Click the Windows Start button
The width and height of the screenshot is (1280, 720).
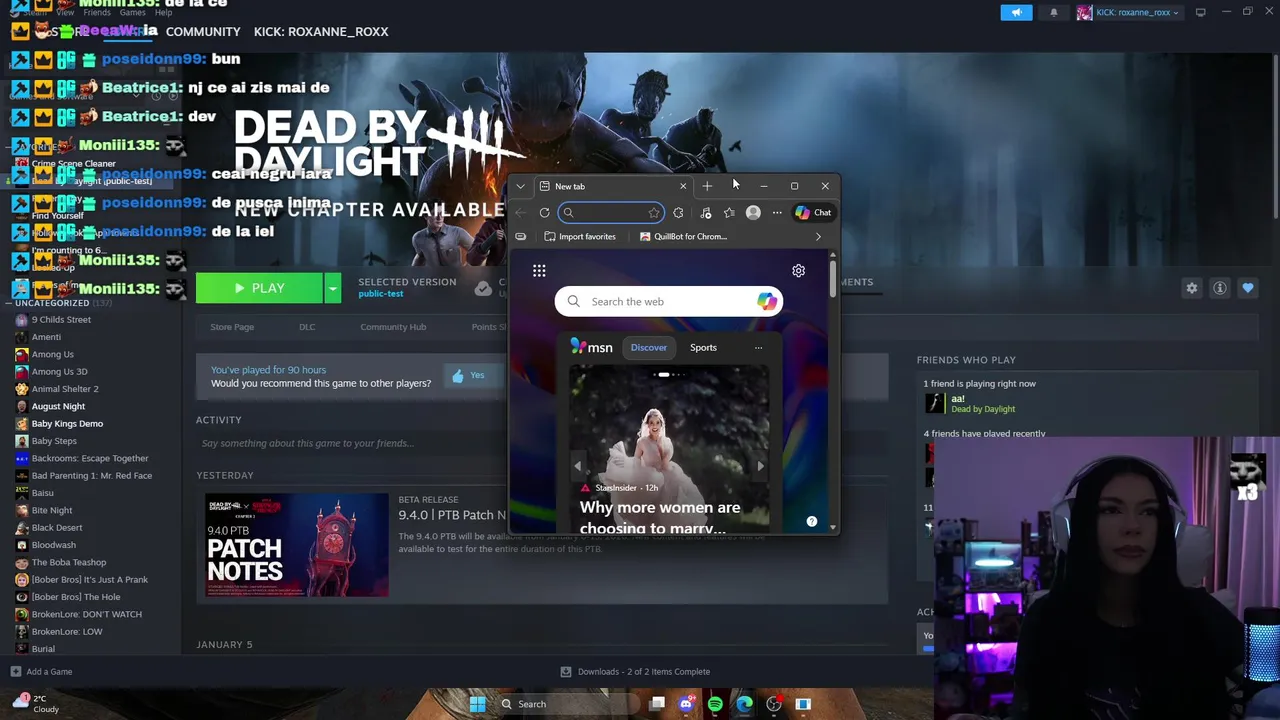477,704
